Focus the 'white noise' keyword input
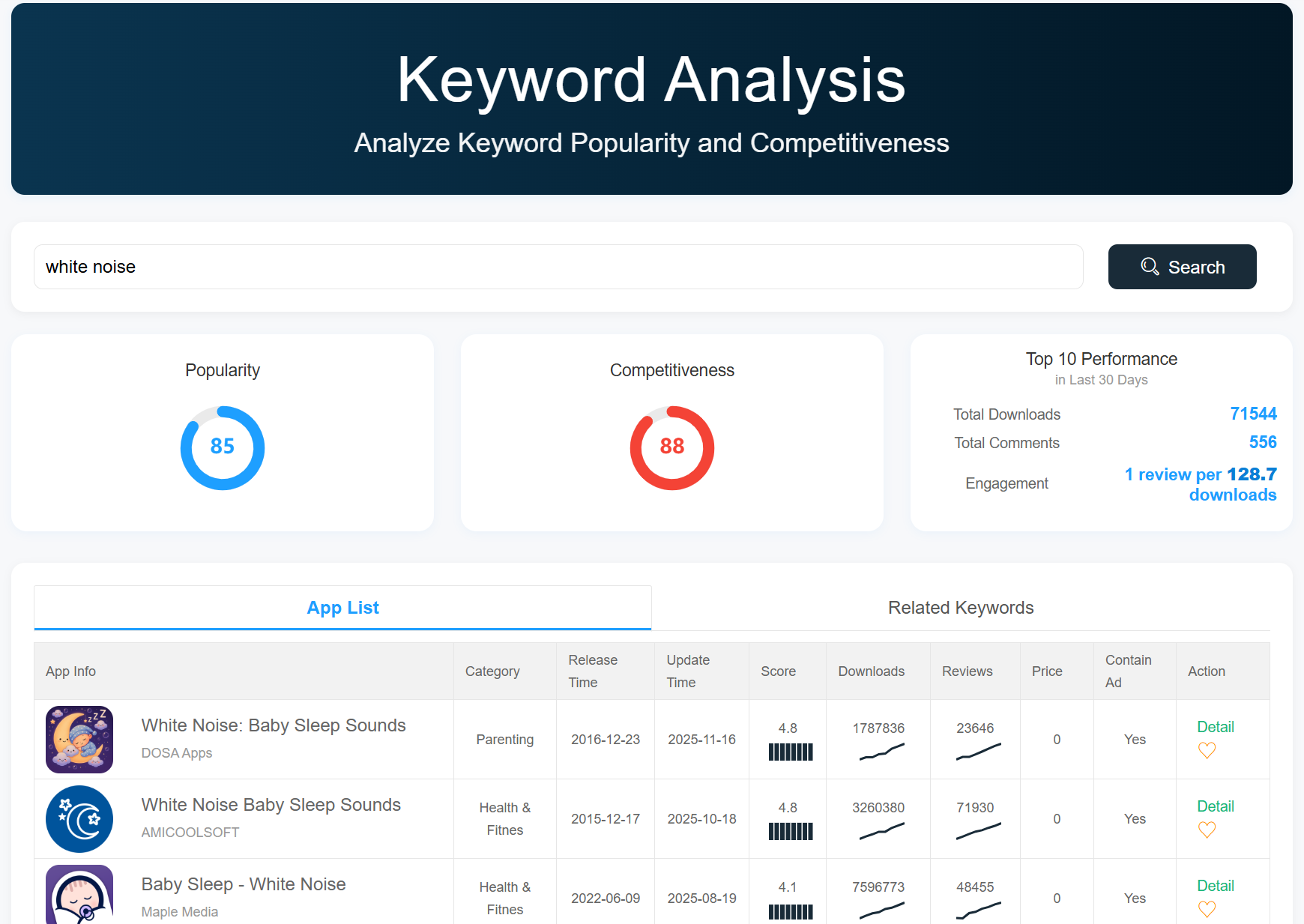The height and width of the screenshot is (924, 1304). coord(558,267)
